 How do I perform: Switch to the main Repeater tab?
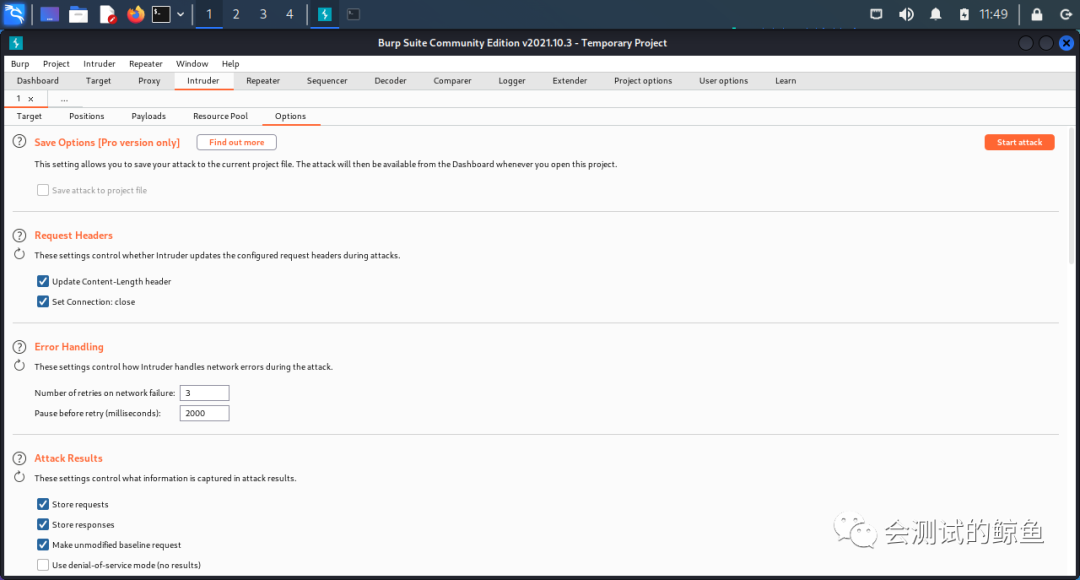(x=263, y=81)
